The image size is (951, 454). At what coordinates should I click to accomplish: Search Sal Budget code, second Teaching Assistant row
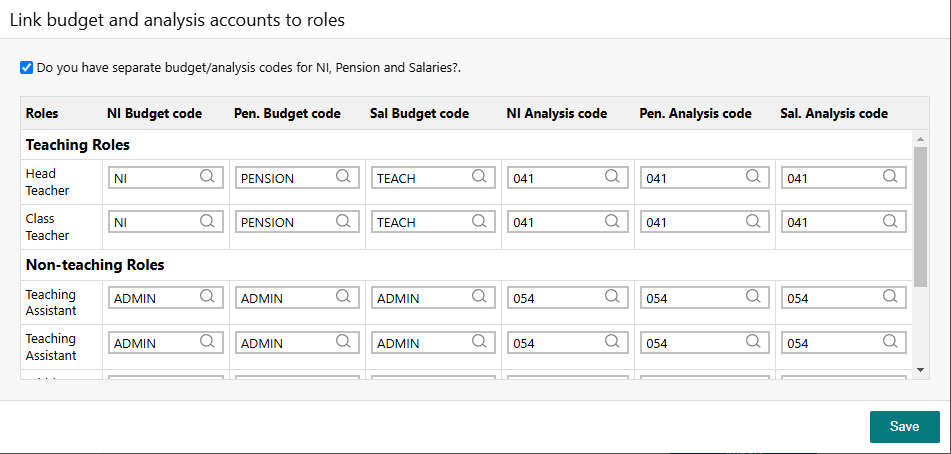pyautogui.click(x=479, y=341)
